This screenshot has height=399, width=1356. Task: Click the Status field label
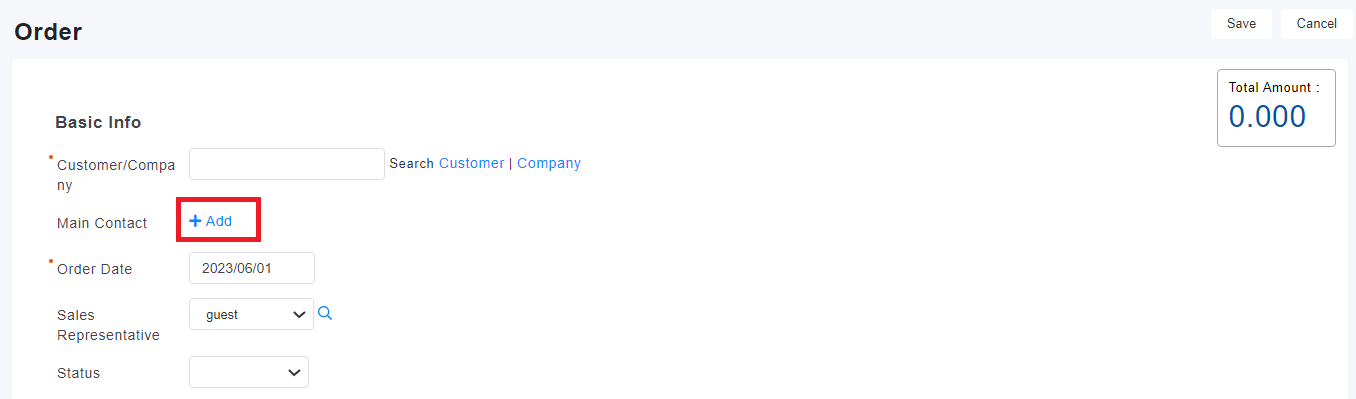(x=79, y=373)
